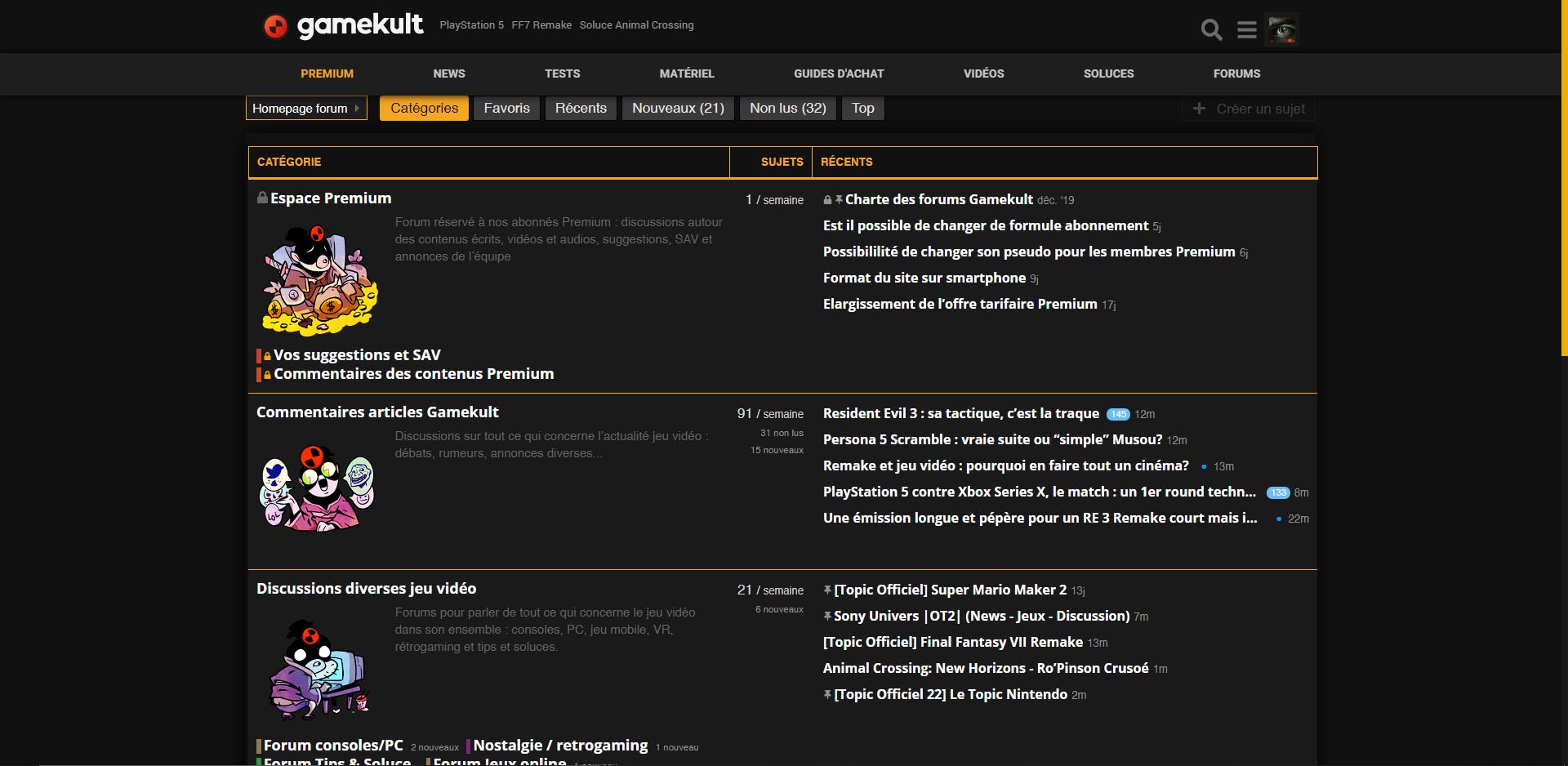The image size is (1568, 766).
Task: Open the NEWS navigation menu
Action: tap(449, 73)
